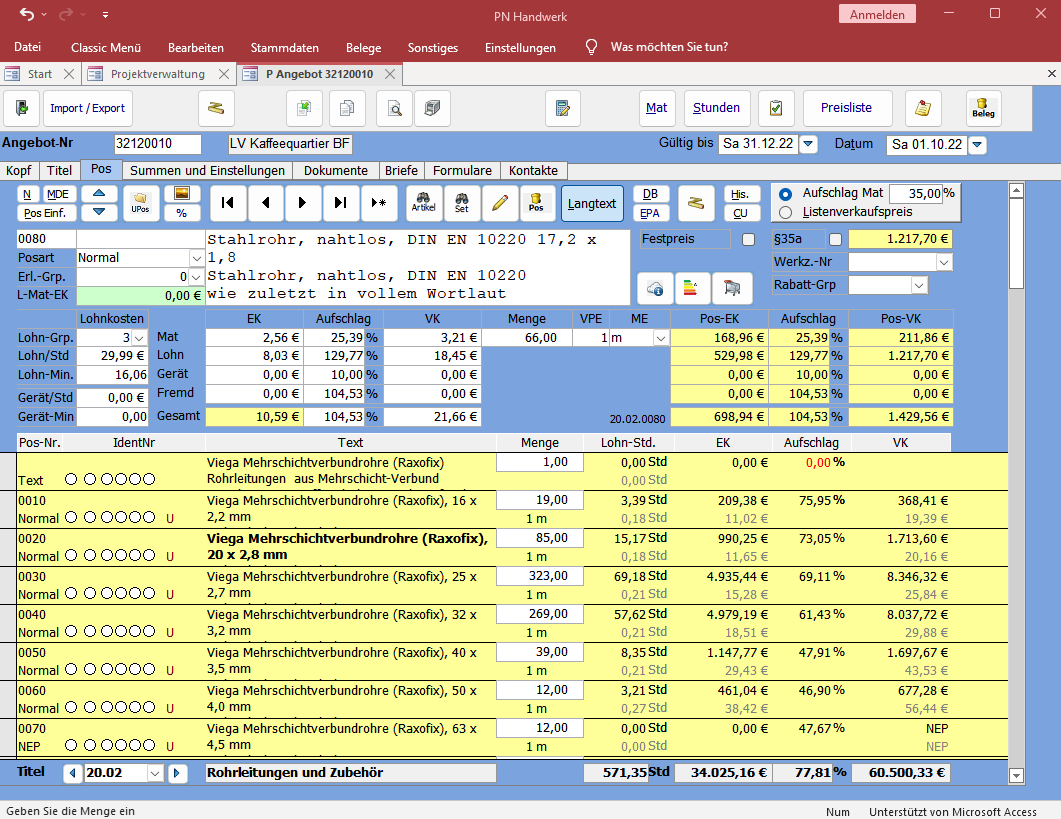Click the Preisliste button

click(x=846, y=108)
